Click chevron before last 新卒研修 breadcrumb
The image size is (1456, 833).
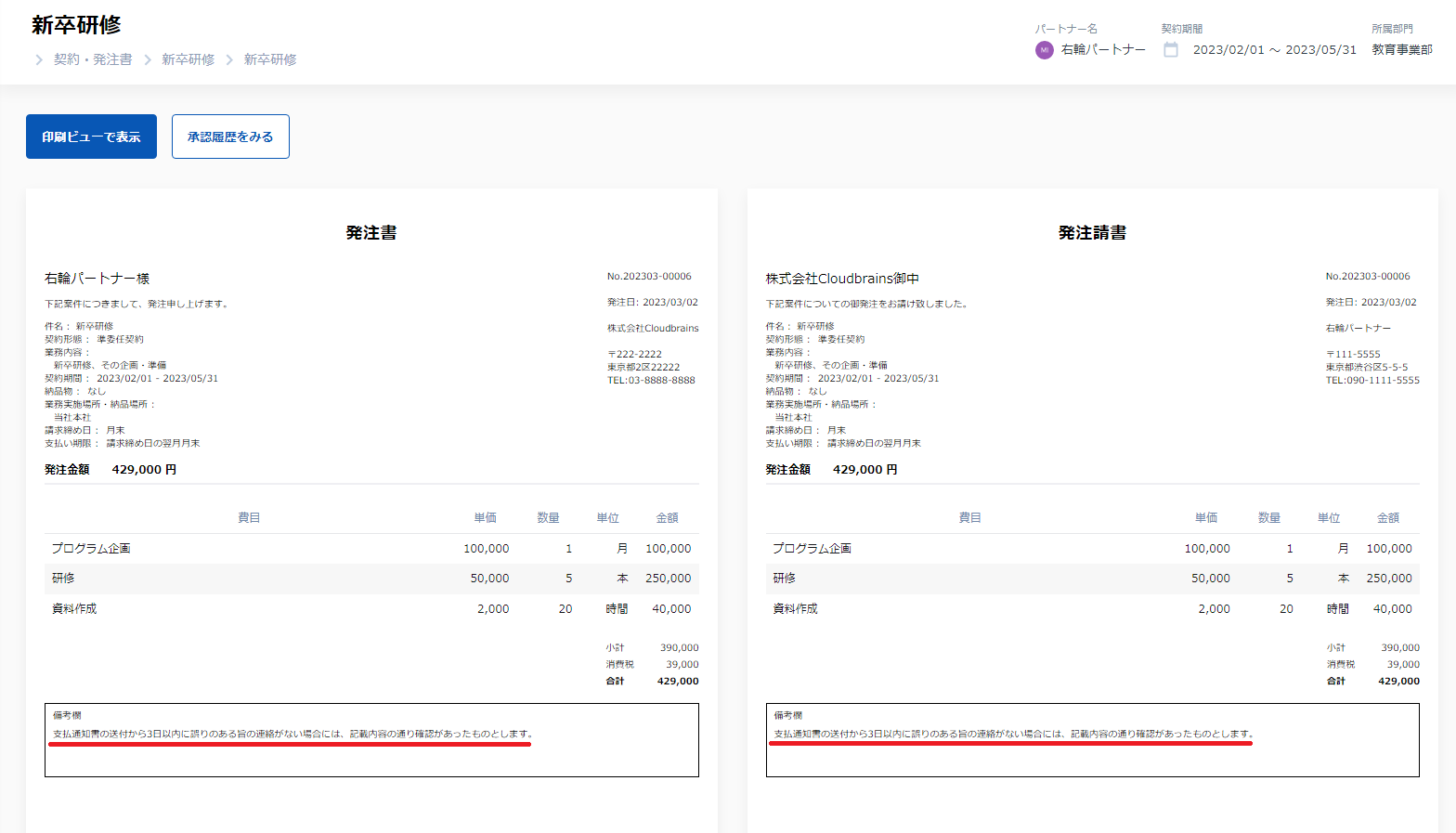pos(229,59)
